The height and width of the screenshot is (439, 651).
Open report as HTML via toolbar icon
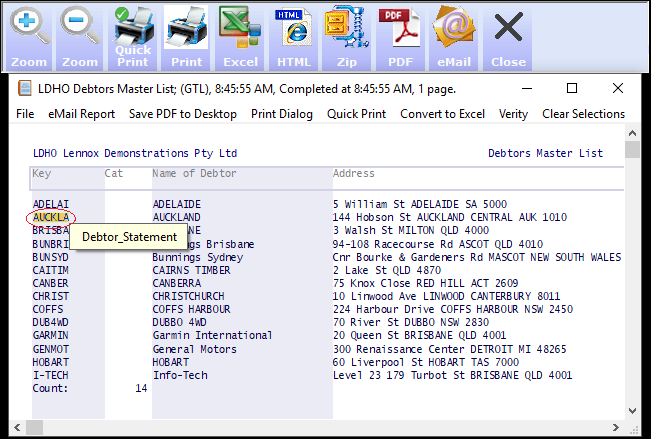coord(294,34)
